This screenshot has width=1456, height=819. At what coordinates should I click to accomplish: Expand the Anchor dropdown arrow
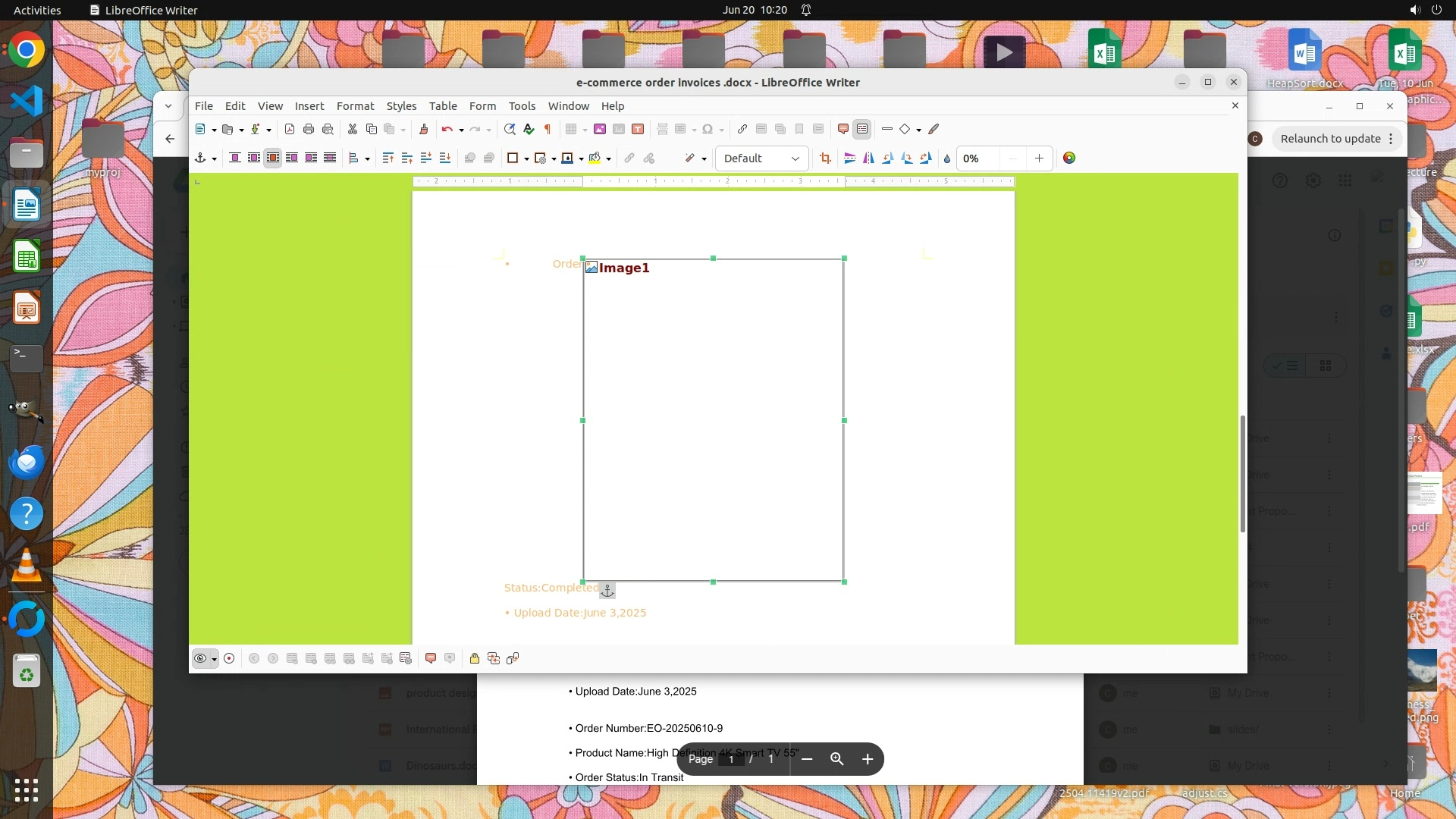pos(215,159)
